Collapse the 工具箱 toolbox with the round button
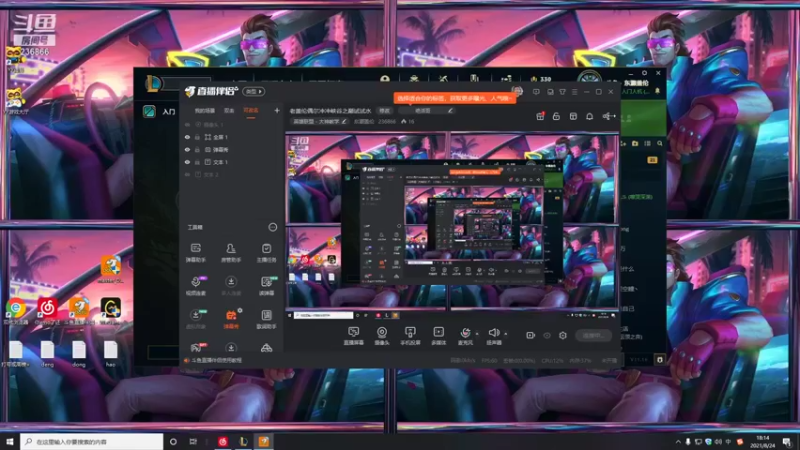800x450 pixels. pyautogui.click(x=272, y=227)
